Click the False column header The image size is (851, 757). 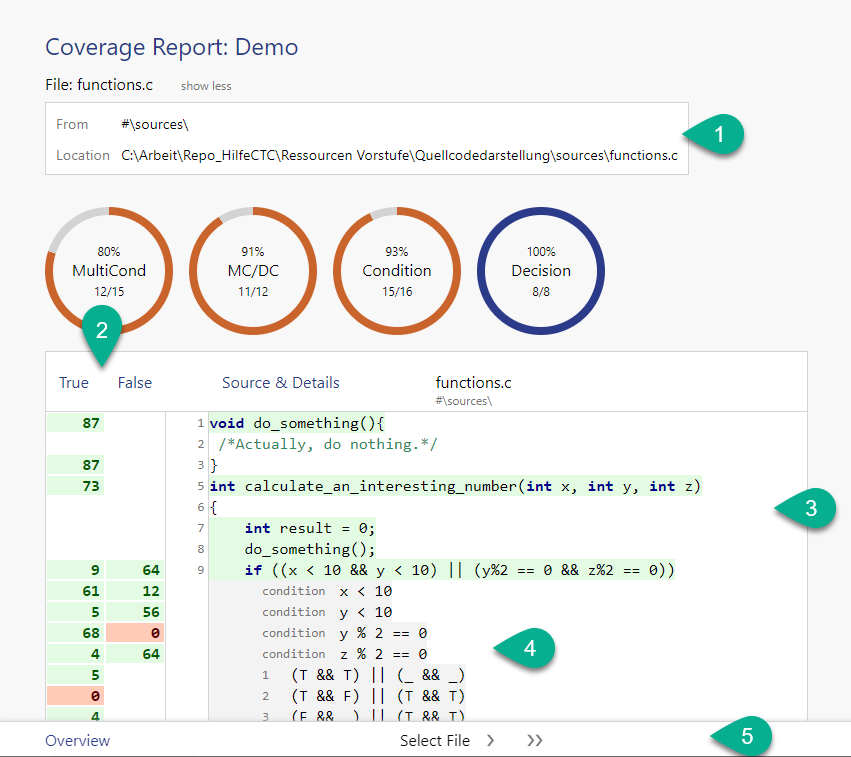[x=135, y=383]
